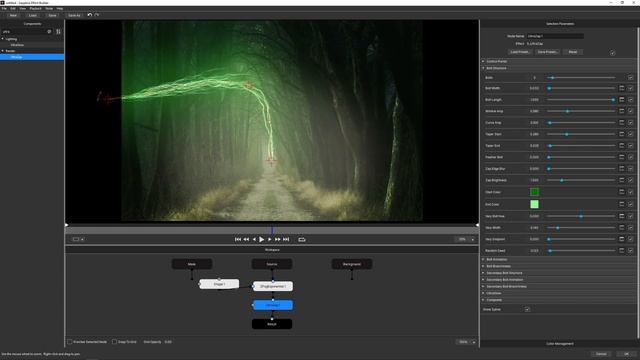This screenshot has height=360, width=640.
Task: Open the Start Color green swatch
Action: click(534, 192)
